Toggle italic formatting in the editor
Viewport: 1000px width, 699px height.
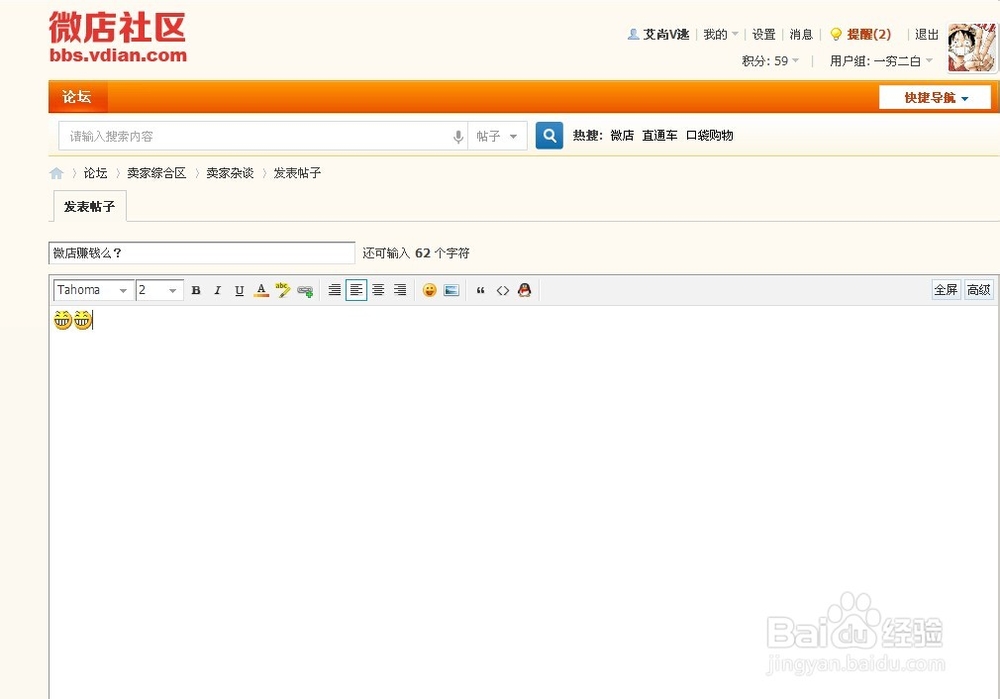coord(217,290)
